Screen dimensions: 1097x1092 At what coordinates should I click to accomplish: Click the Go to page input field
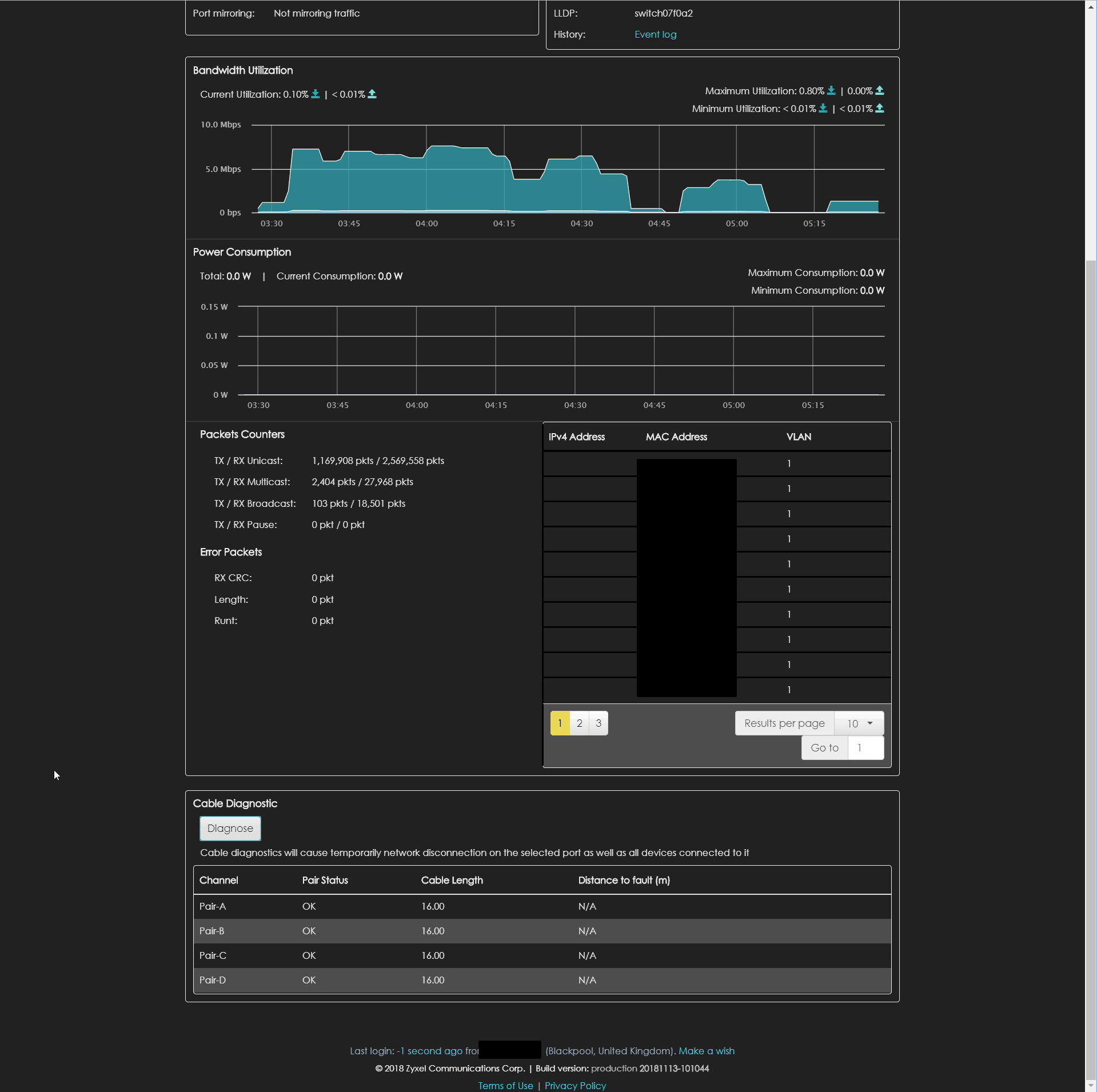(865, 748)
